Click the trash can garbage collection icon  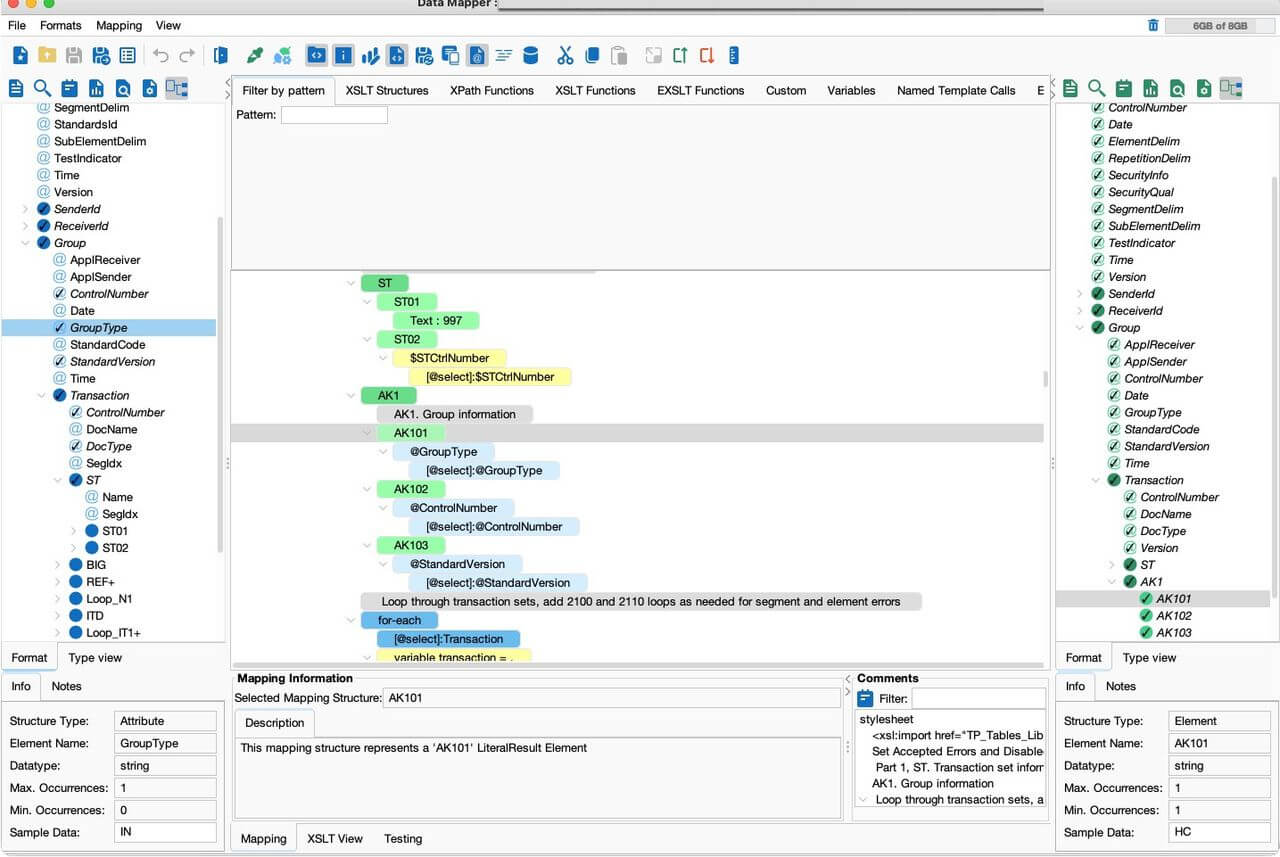[x=1153, y=26]
